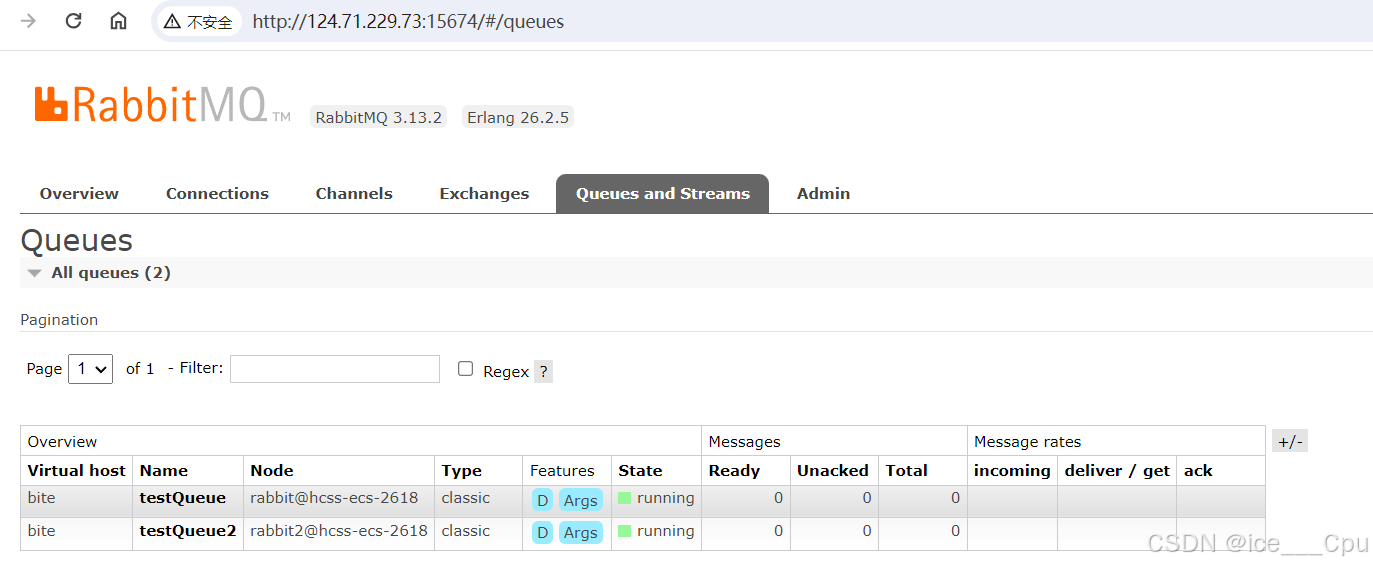Sort by the Unacked column header

coord(833,471)
